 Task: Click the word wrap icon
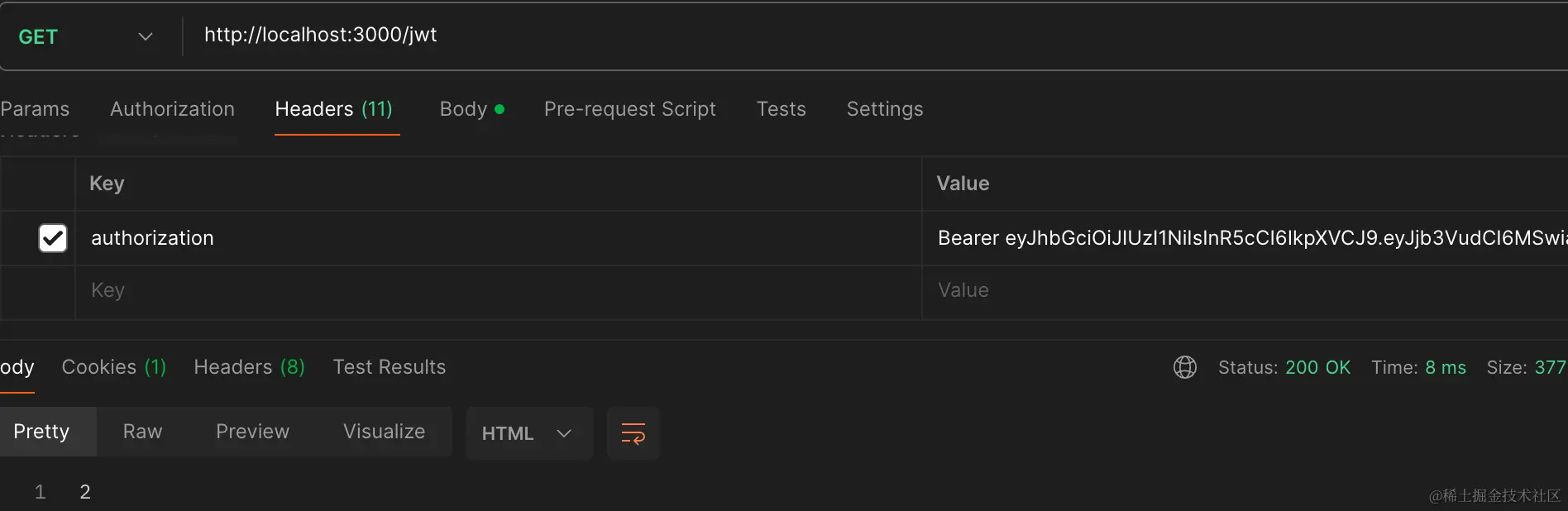[633, 433]
